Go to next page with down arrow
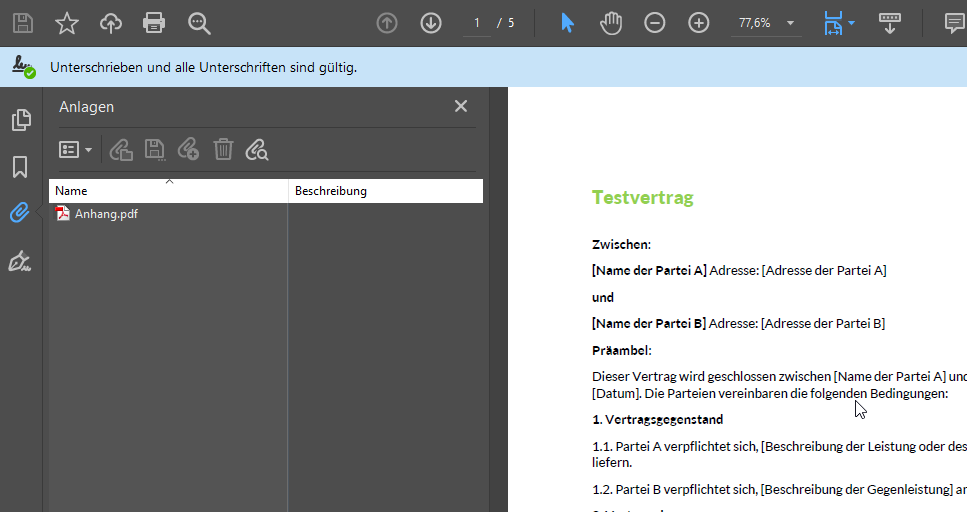The image size is (967, 512). pos(431,23)
